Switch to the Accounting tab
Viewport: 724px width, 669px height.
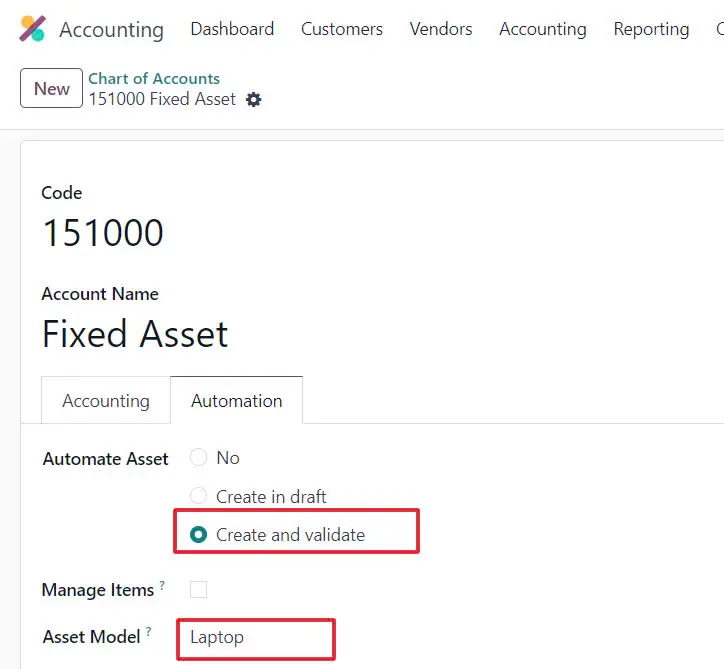coord(106,401)
